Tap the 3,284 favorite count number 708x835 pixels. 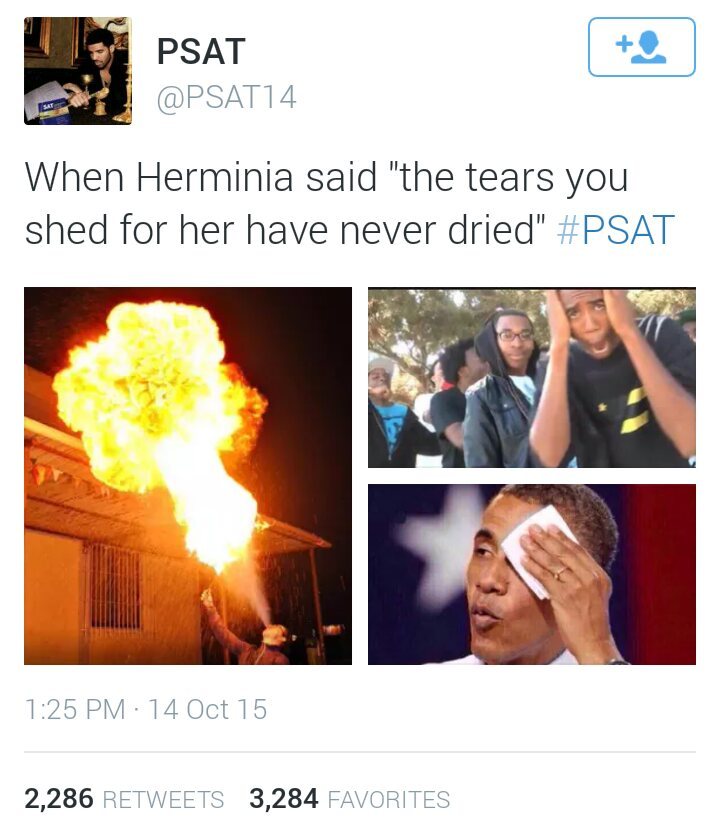[x=284, y=799]
